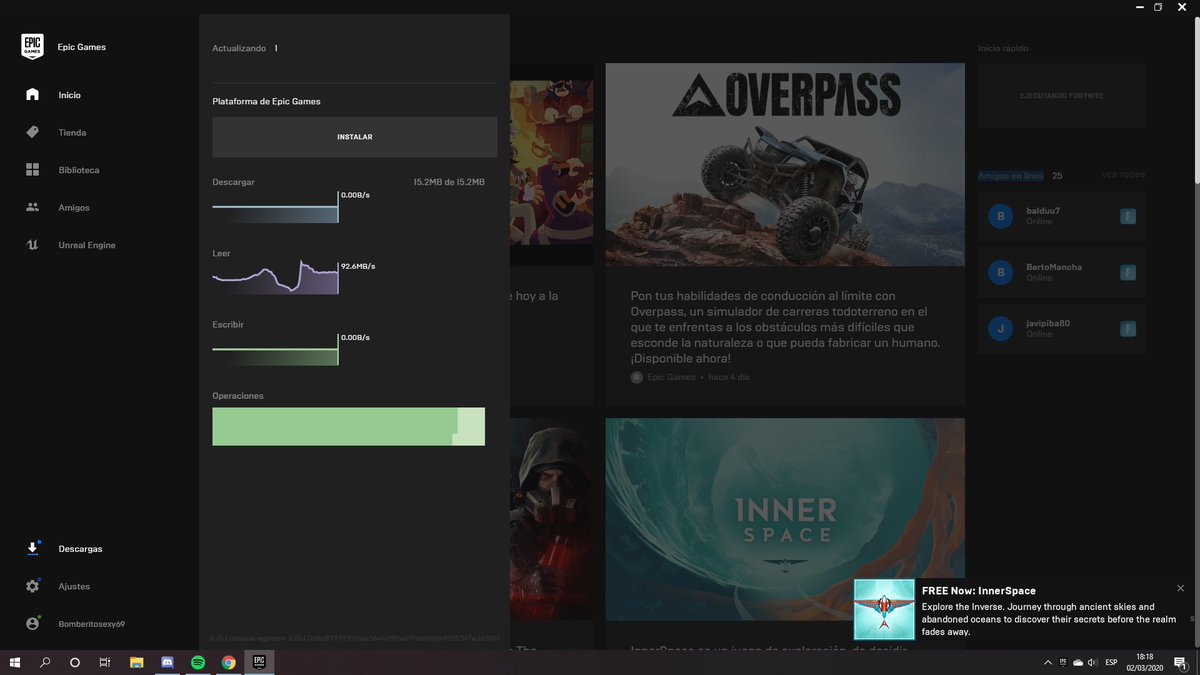Open the Bomberitosexy69 profile icon

[32, 623]
